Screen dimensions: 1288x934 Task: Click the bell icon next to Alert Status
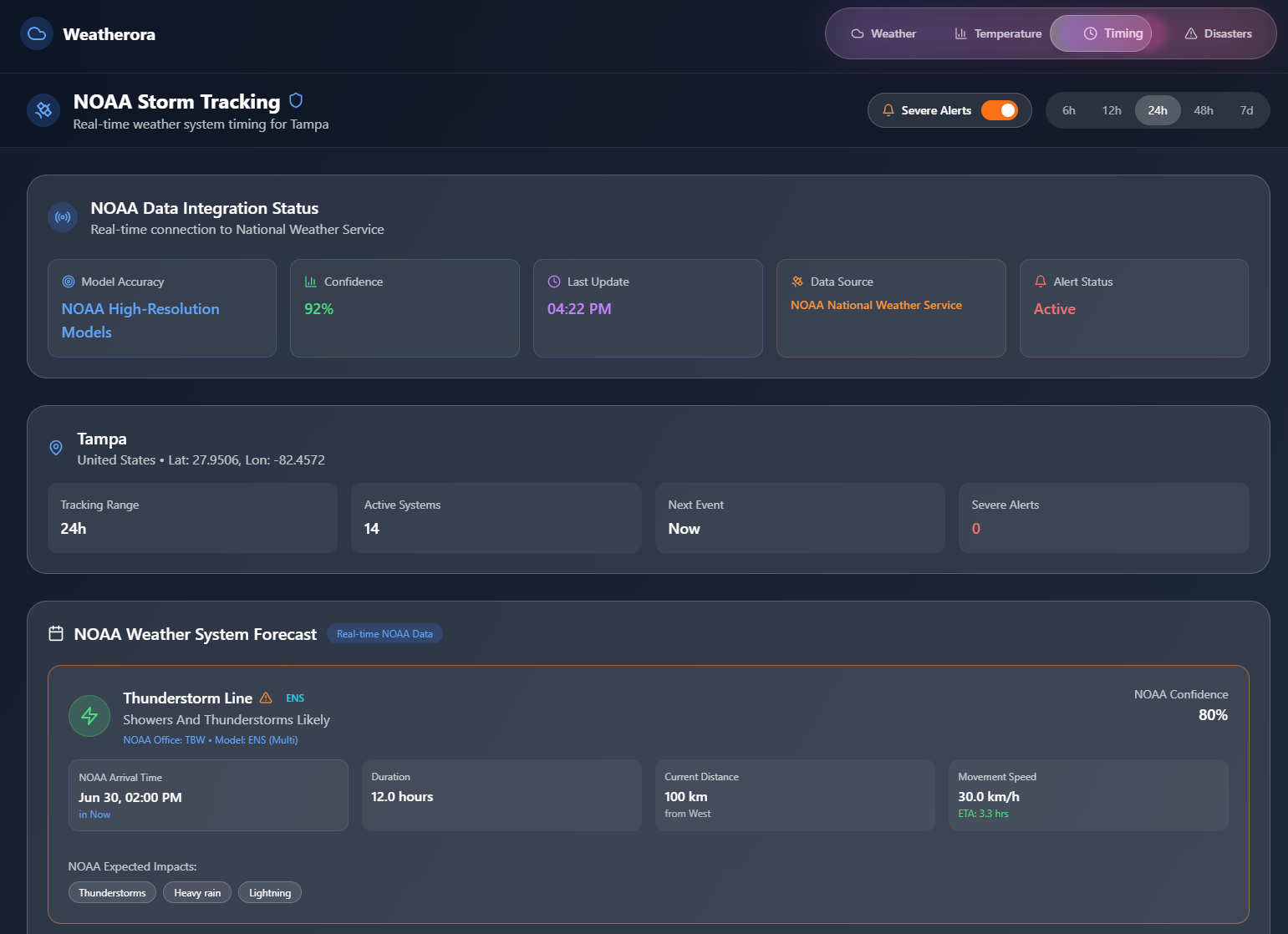tap(1041, 282)
